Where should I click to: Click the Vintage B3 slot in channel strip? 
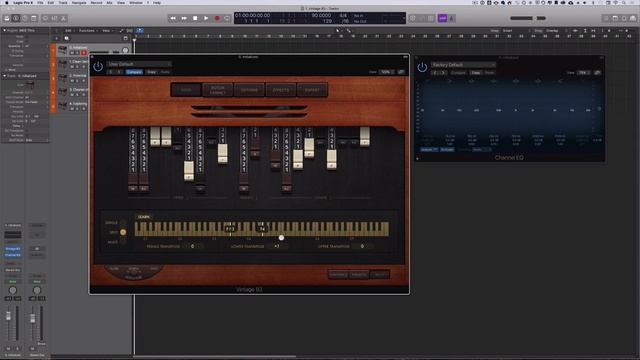pos(13,249)
